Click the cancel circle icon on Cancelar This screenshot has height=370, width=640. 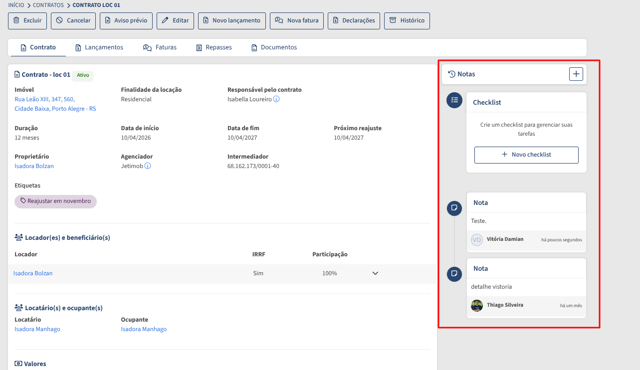click(60, 20)
